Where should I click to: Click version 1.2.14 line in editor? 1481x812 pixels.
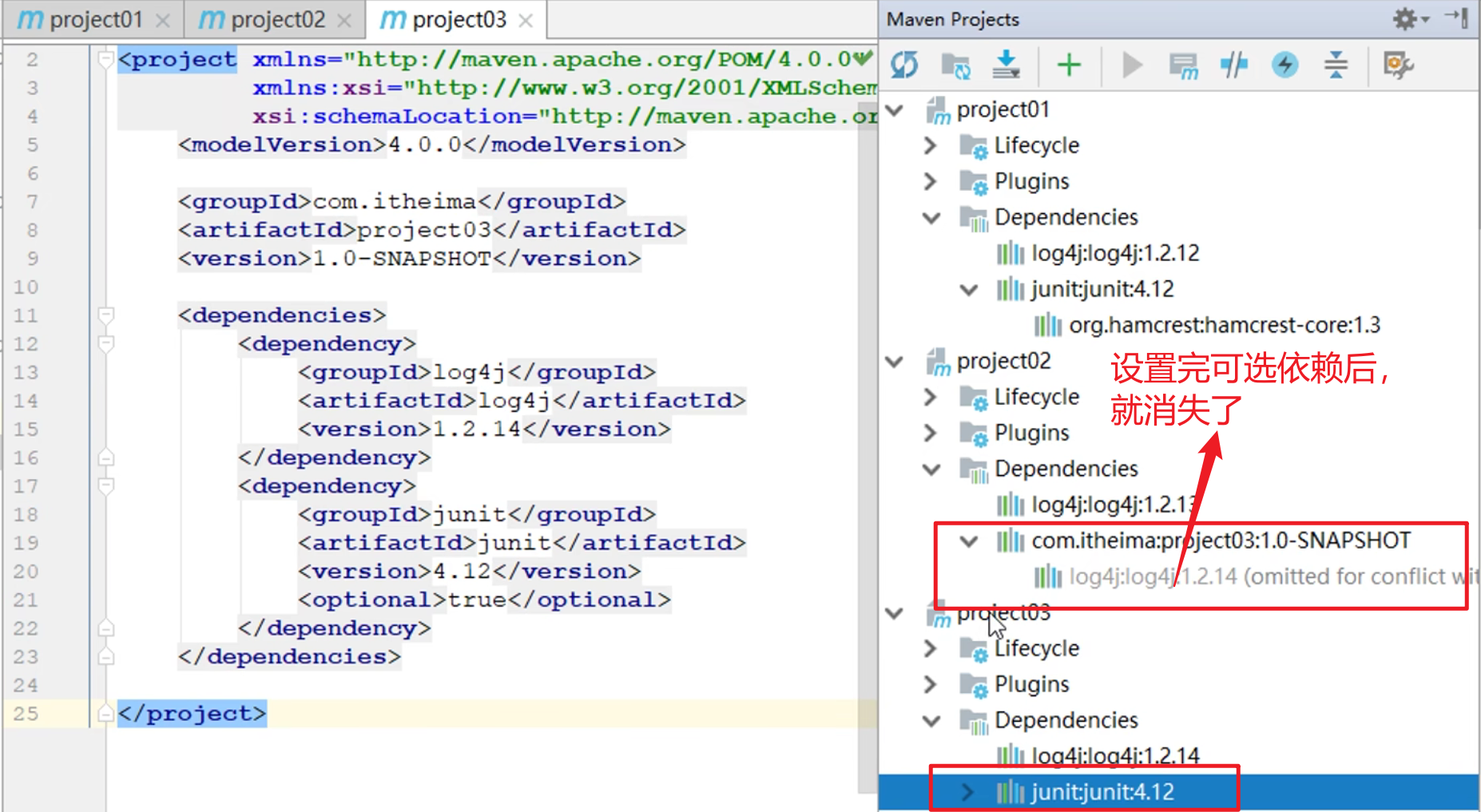pyautogui.click(x=485, y=429)
